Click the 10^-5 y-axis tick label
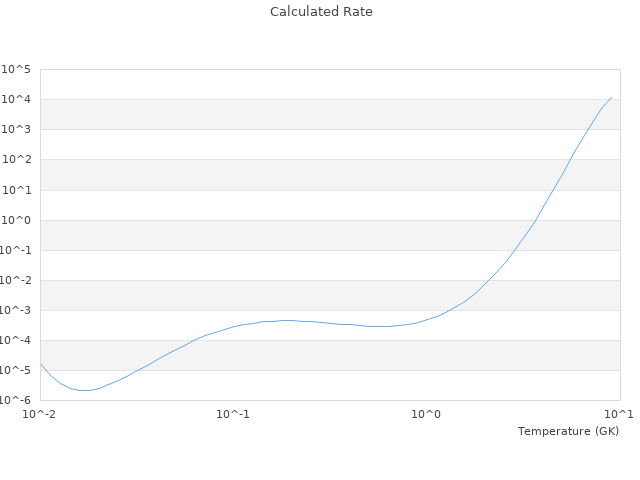 click(16, 370)
